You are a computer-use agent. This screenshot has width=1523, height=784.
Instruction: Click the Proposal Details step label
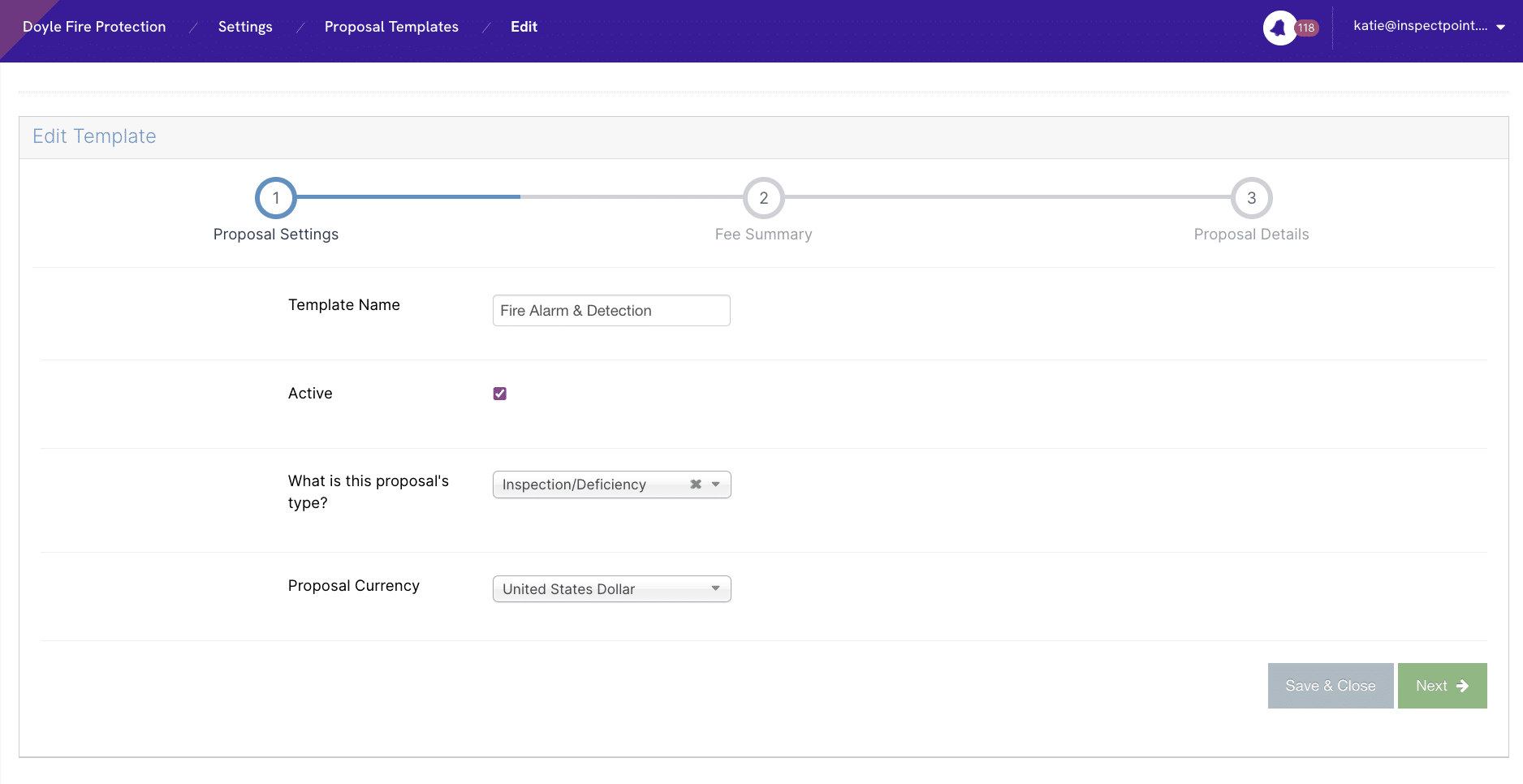[1251, 235]
